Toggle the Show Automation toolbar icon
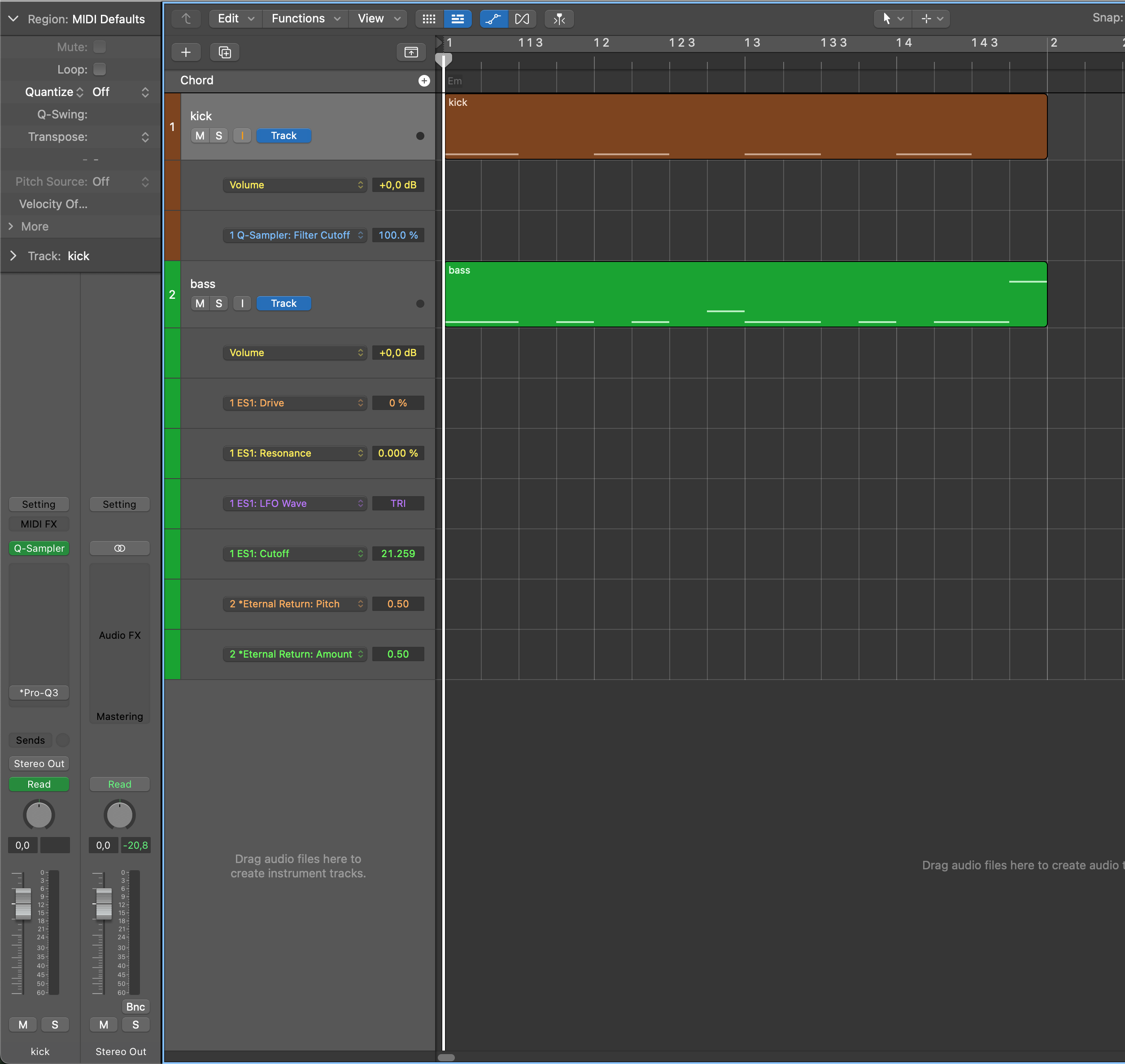 coord(493,19)
